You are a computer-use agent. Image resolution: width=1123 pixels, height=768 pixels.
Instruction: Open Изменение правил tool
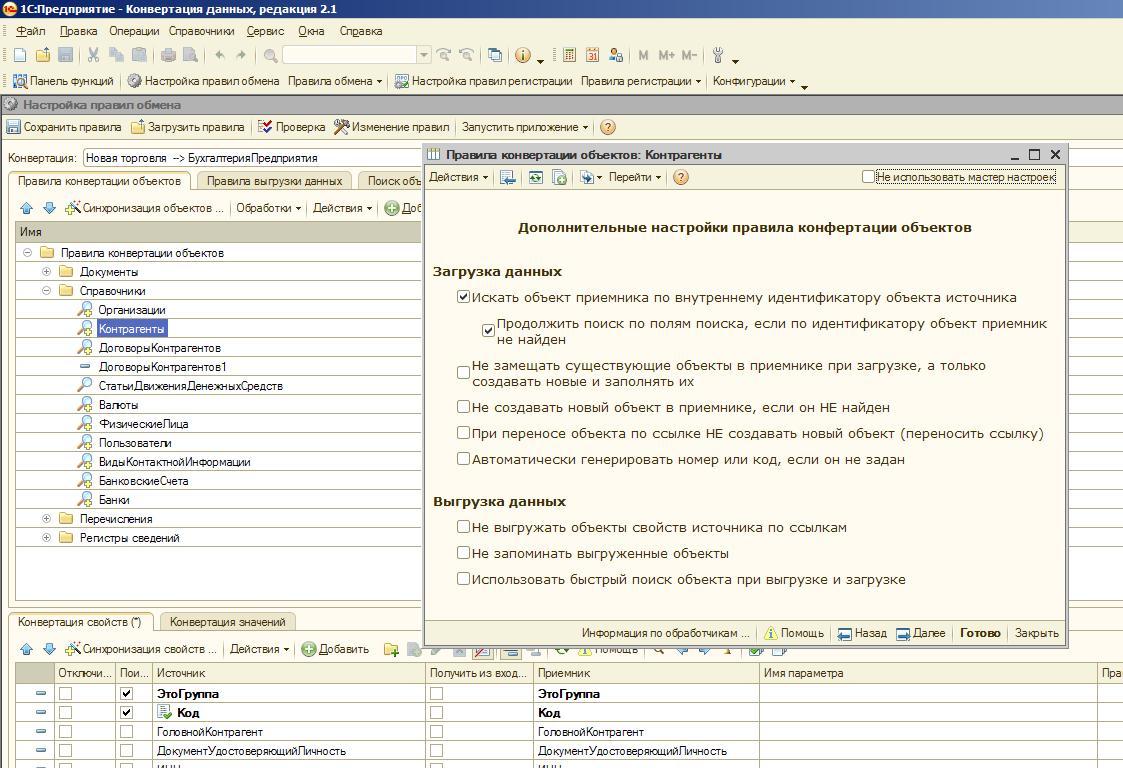click(391, 127)
